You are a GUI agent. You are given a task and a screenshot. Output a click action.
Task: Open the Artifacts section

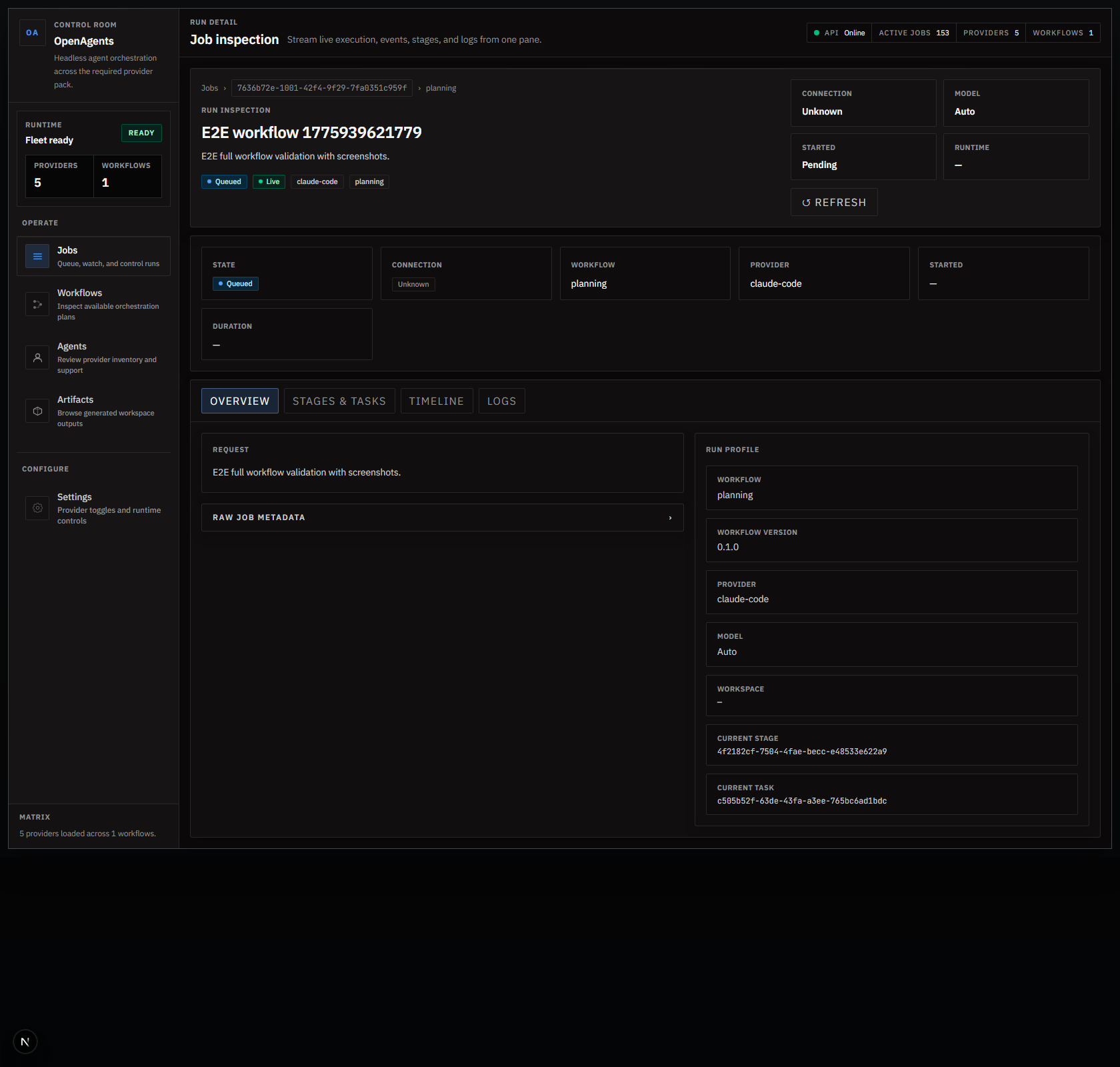tap(93, 411)
